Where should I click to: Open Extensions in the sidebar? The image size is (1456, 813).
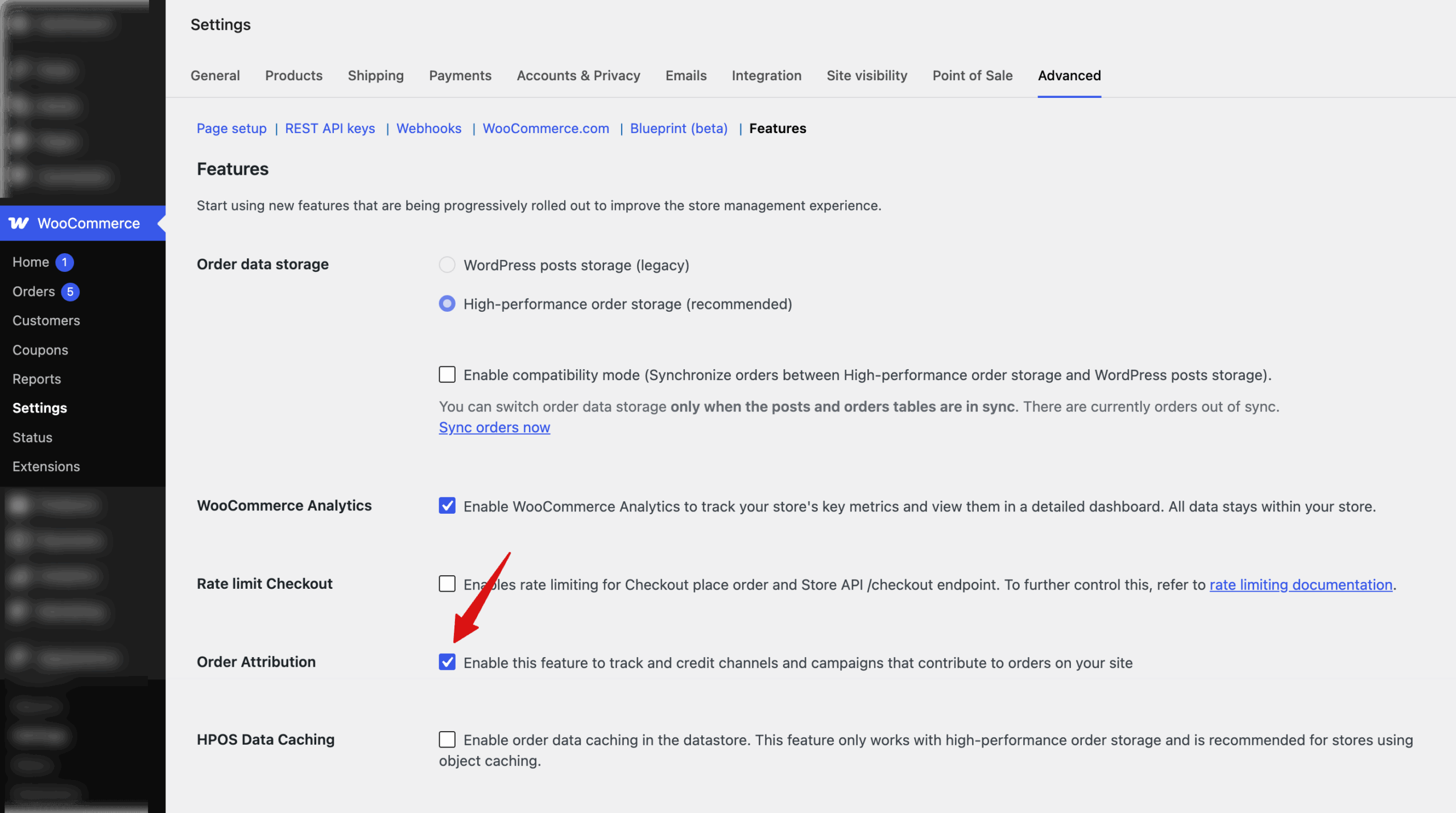pyautogui.click(x=46, y=467)
